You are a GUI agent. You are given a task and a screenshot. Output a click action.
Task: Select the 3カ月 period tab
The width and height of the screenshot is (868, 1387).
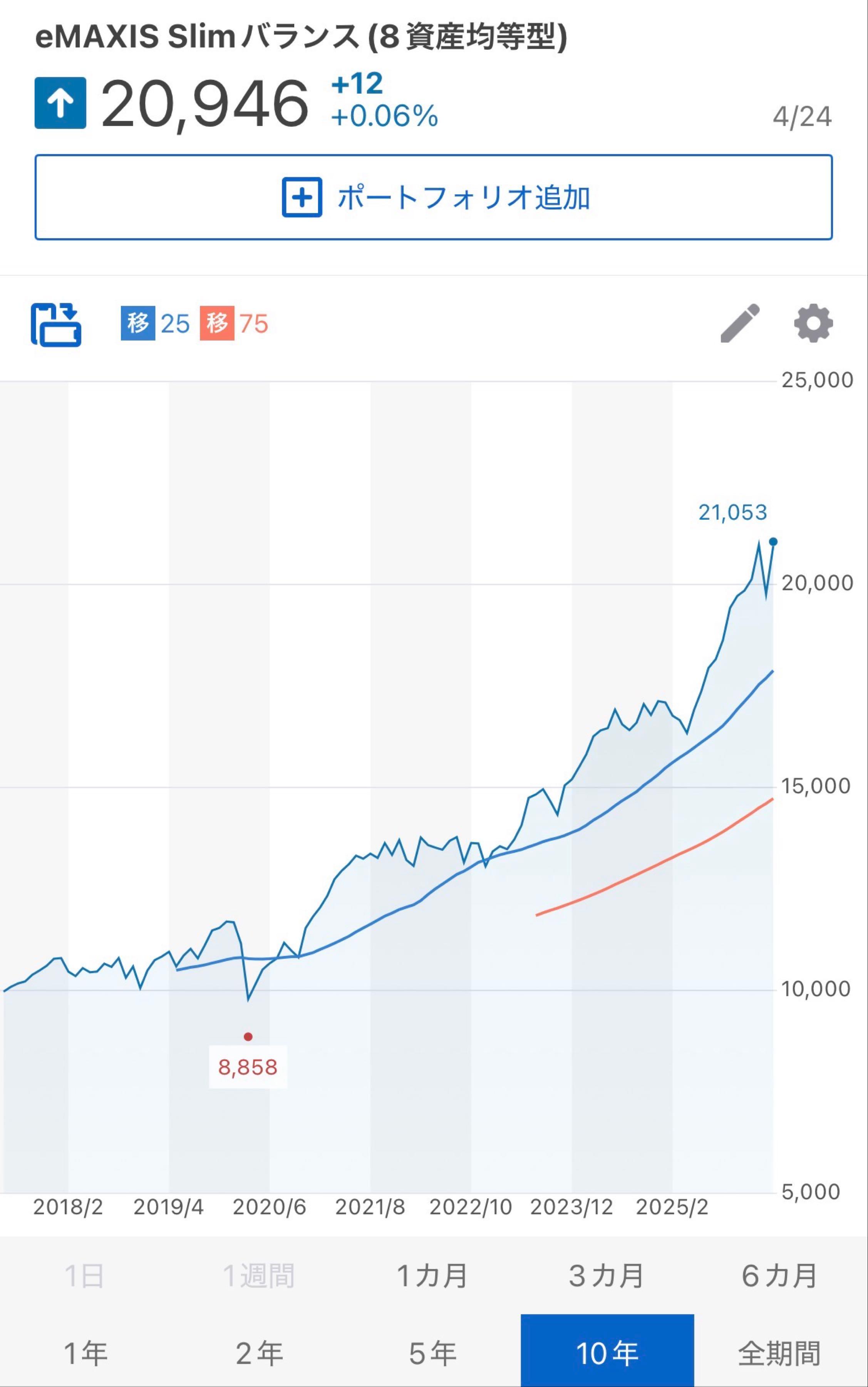[607, 1276]
